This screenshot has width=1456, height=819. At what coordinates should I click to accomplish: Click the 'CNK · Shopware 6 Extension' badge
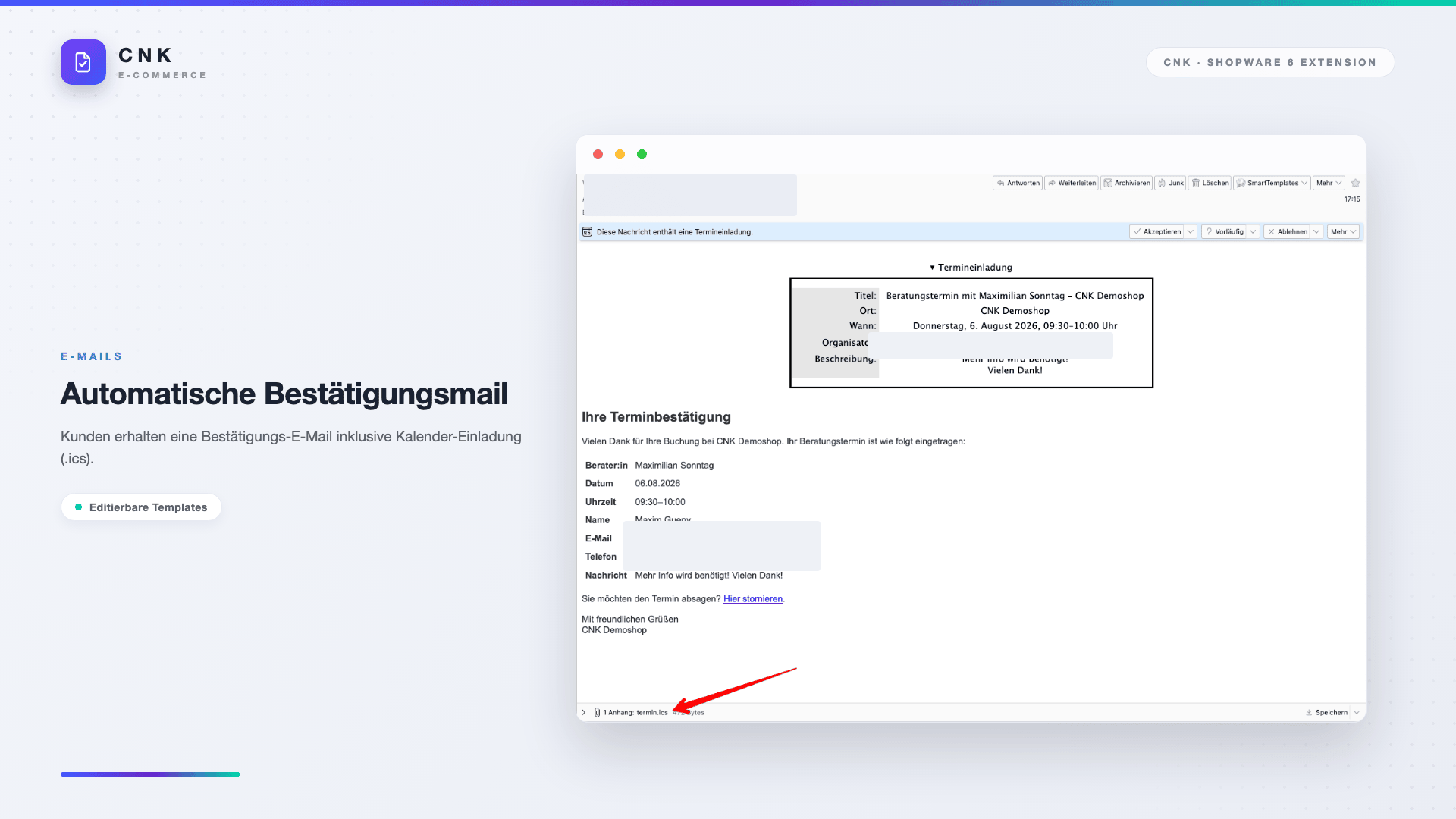[x=1270, y=62]
